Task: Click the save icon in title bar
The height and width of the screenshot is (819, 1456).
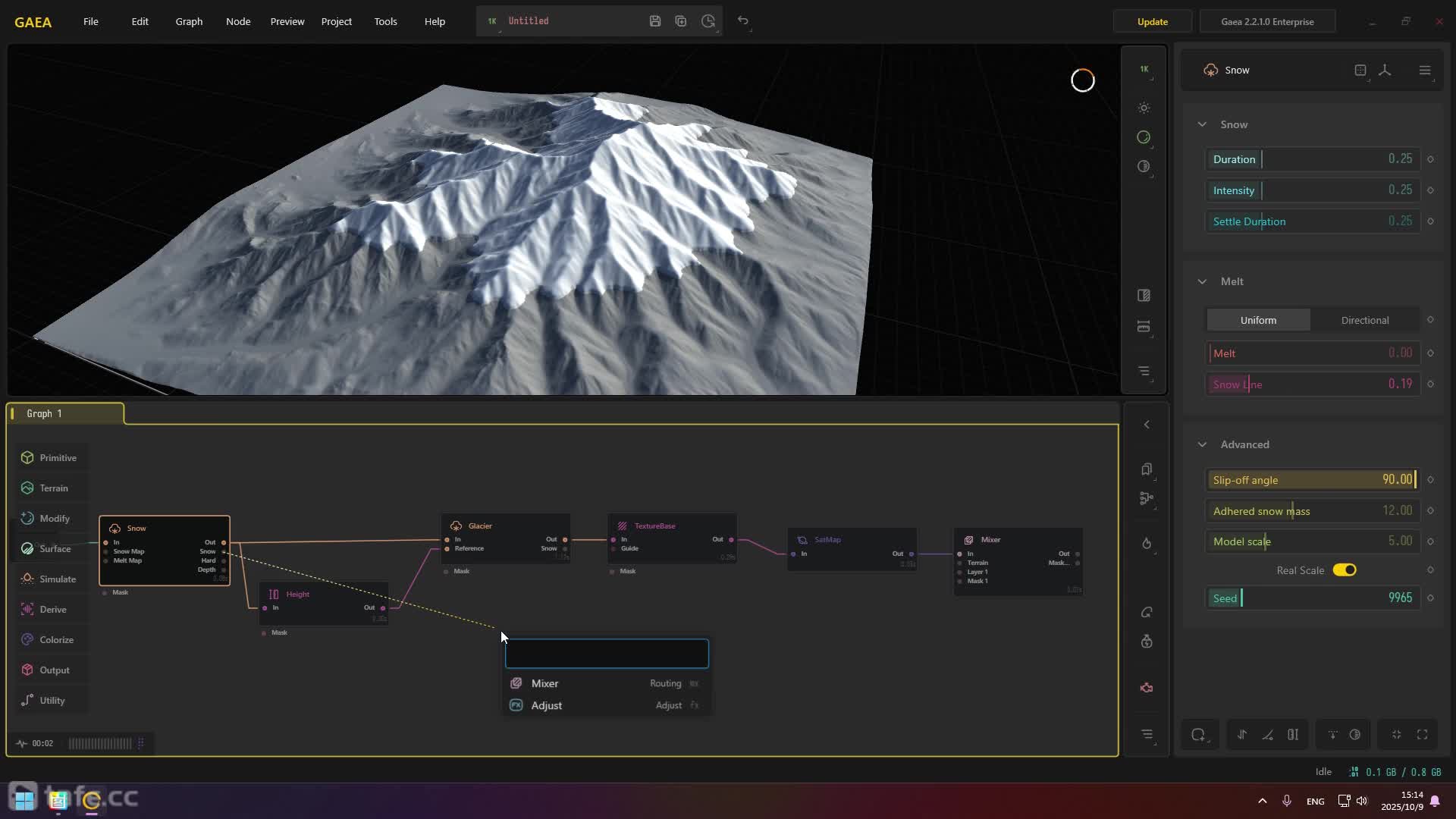Action: click(x=655, y=21)
